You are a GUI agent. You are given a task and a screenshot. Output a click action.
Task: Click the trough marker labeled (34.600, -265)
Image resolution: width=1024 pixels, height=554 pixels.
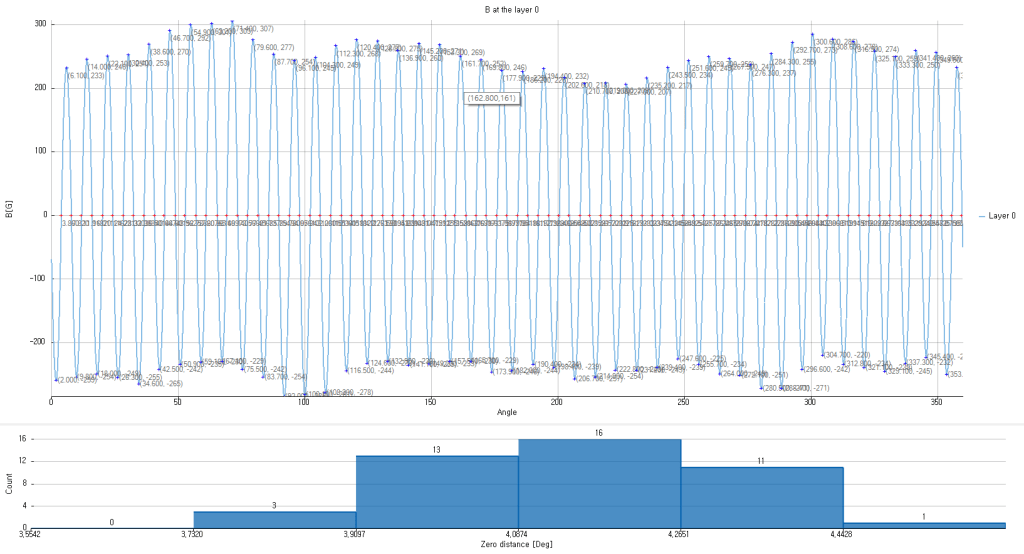coord(139,383)
